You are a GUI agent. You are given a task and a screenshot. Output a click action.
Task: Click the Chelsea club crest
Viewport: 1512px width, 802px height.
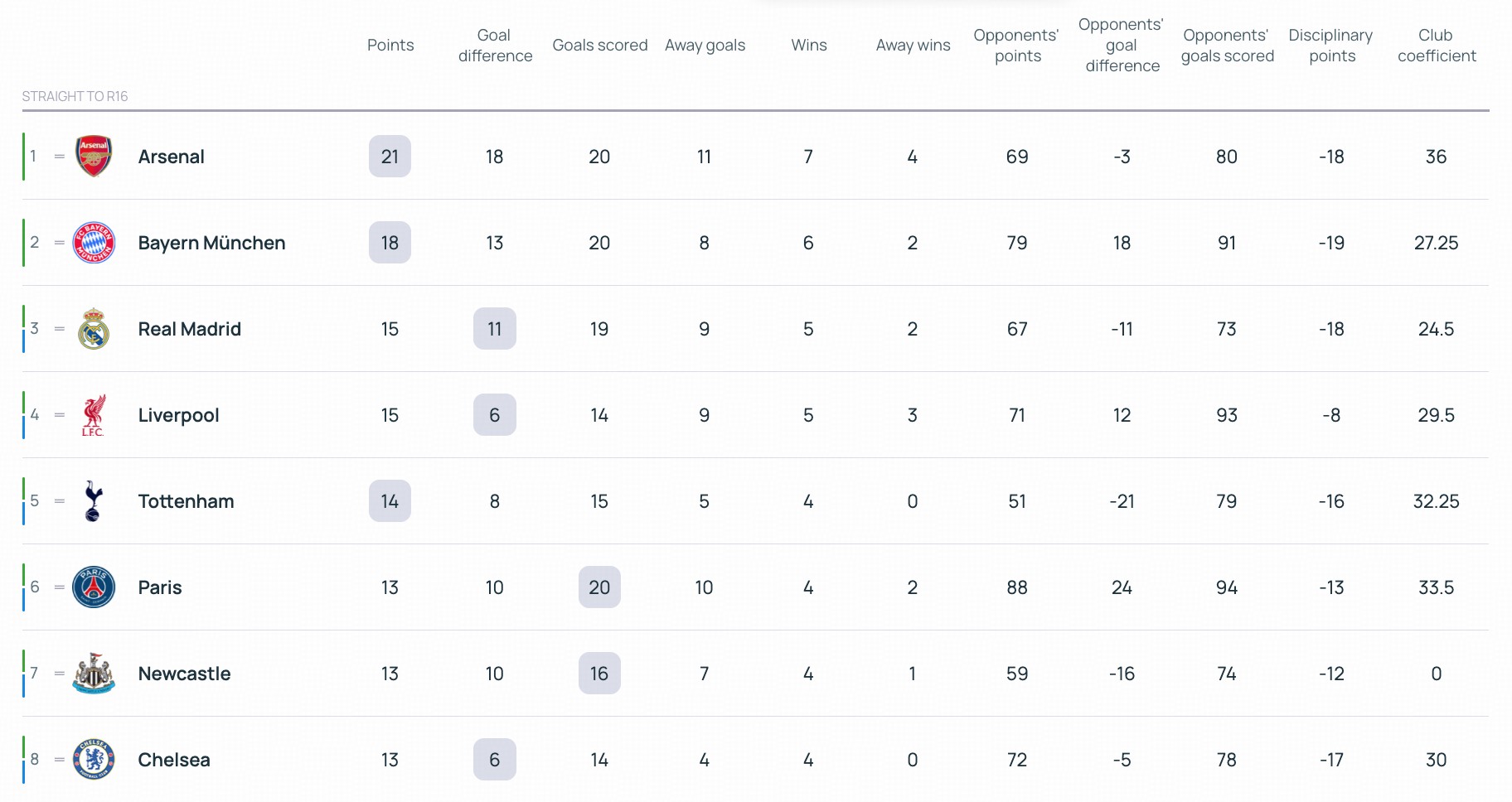click(94, 760)
